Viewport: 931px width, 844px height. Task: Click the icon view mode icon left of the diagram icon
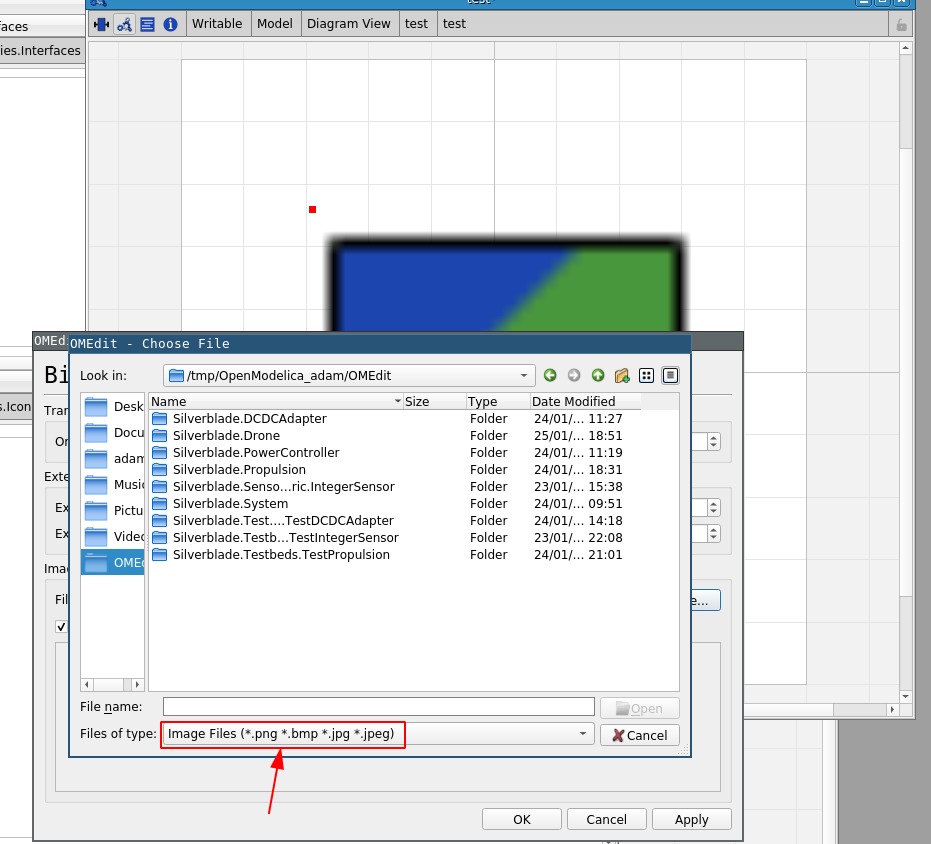pyautogui.click(x=101, y=23)
